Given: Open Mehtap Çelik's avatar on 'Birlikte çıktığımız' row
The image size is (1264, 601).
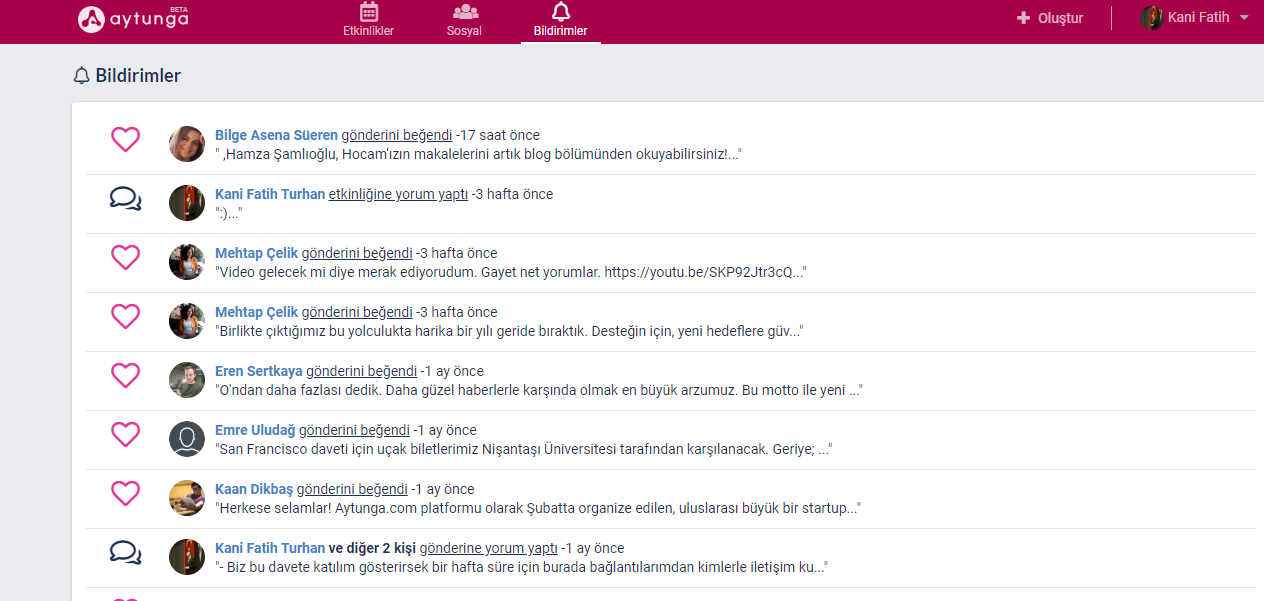Looking at the screenshot, I should (x=187, y=321).
